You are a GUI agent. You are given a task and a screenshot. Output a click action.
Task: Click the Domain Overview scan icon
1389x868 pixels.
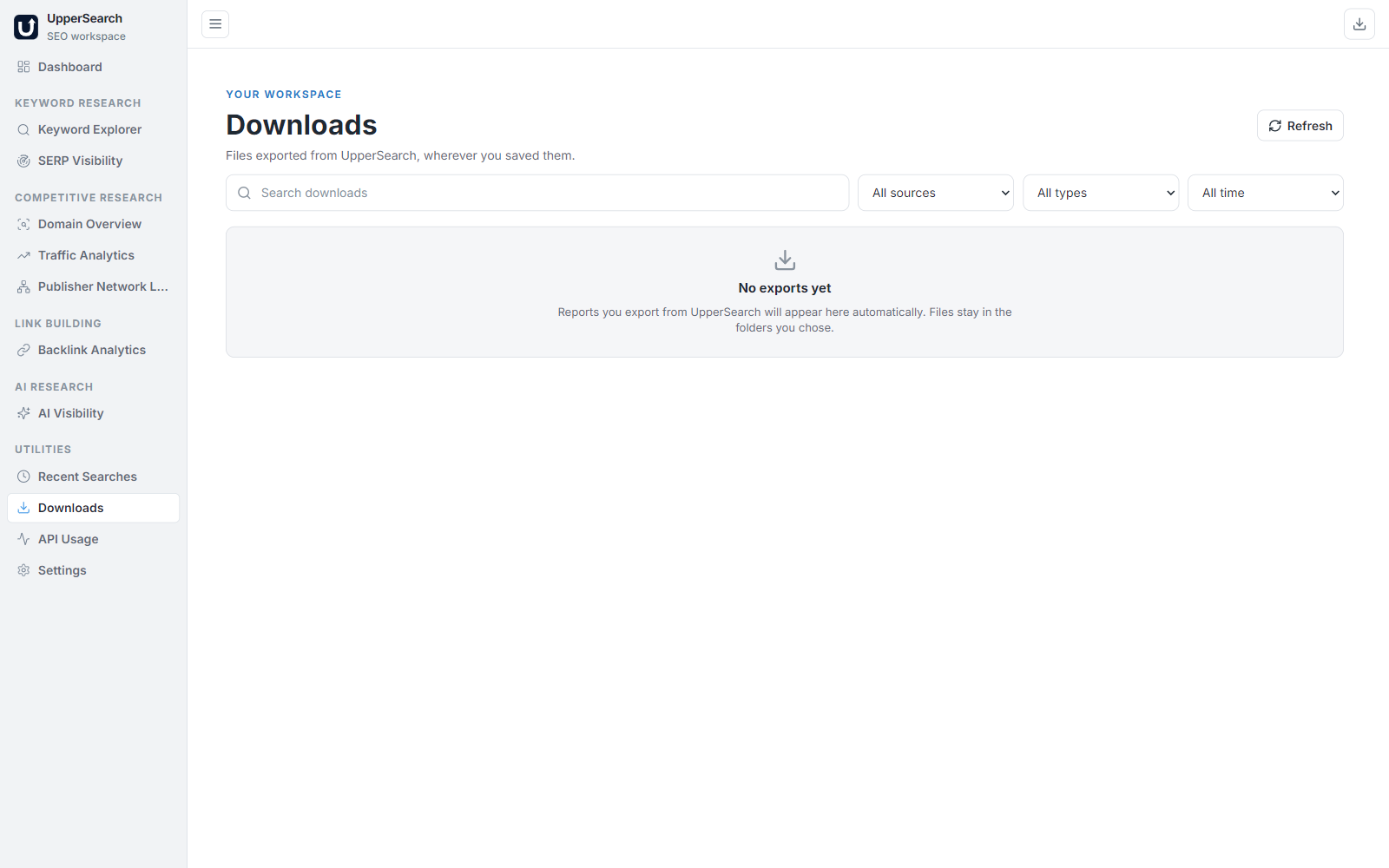tap(23, 224)
